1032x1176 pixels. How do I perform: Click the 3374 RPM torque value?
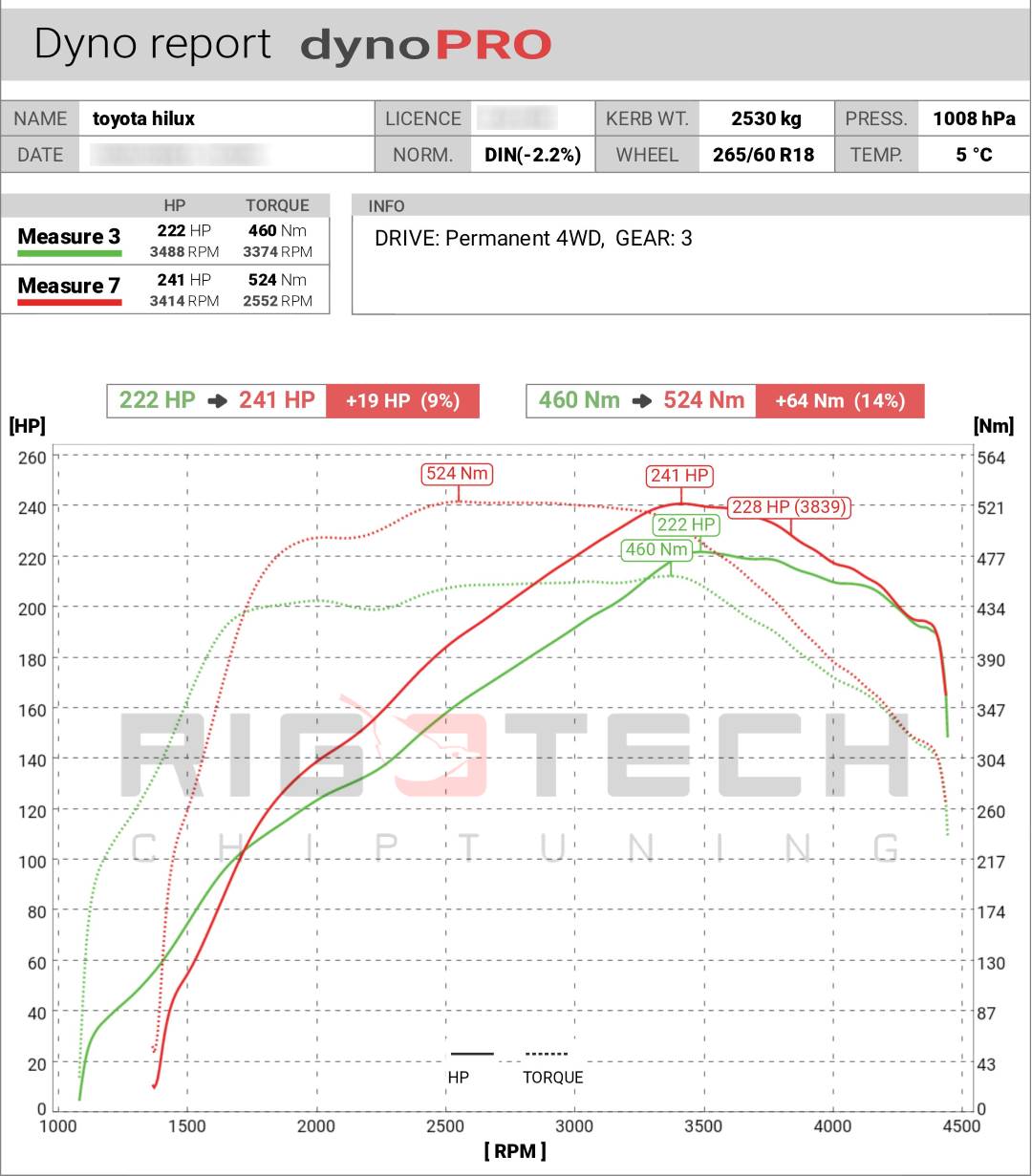(x=277, y=252)
